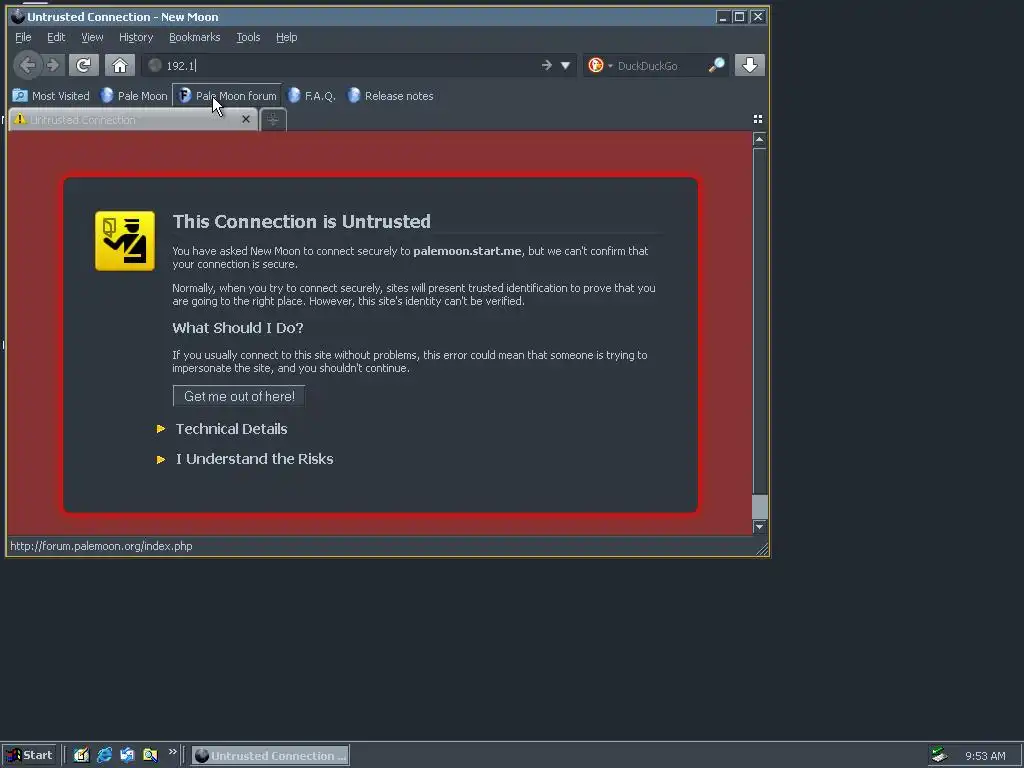Launch the first quick launch desktop icon
Image resolution: width=1024 pixels, height=768 pixels.
point(81,755)
